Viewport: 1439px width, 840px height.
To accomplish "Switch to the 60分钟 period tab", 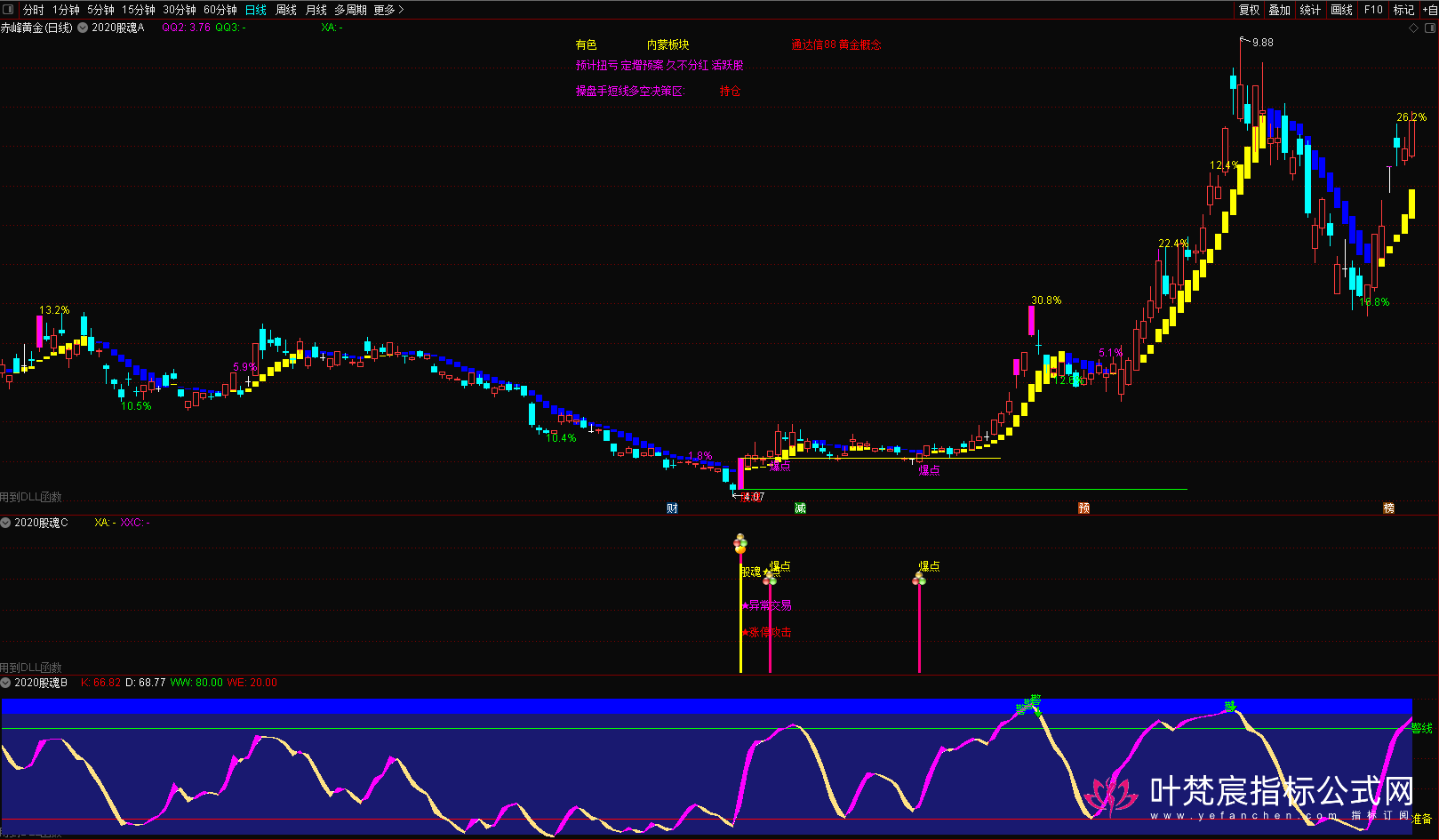I will [x=220, y=10].
